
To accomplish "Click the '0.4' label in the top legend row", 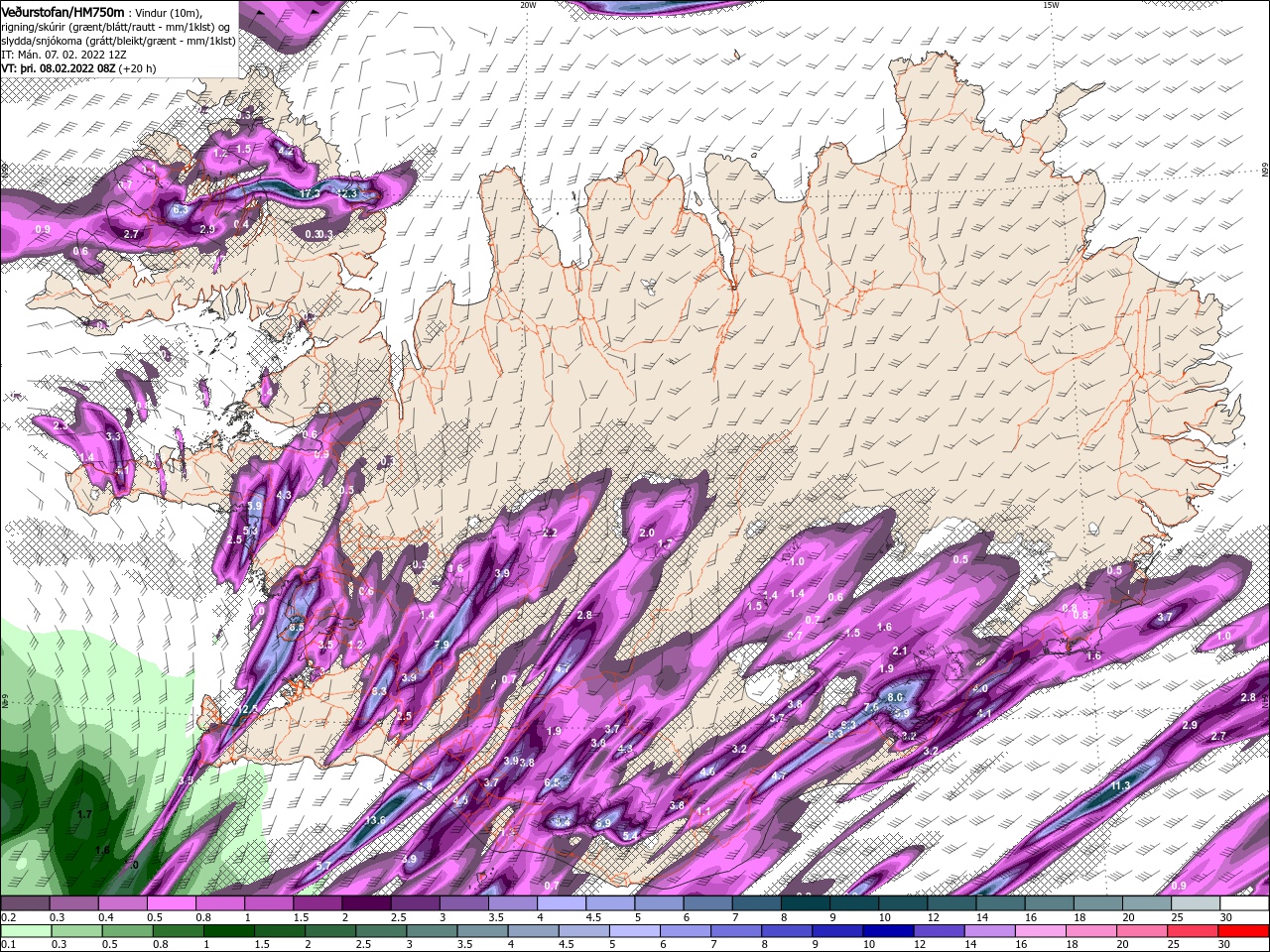I will pos(106,917).
